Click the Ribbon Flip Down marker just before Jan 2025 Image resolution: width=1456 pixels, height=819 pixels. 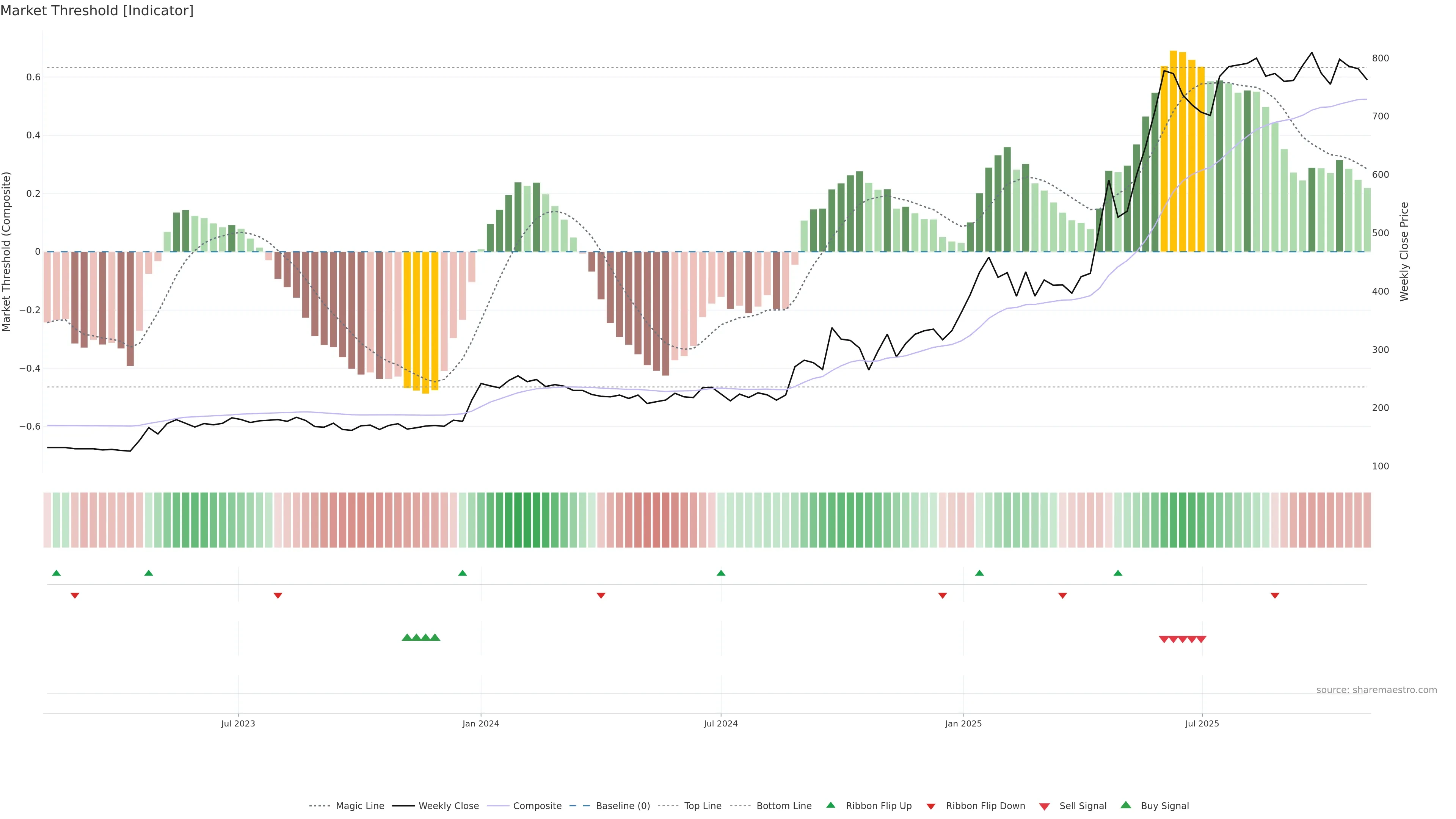click(x=942, y=595)
